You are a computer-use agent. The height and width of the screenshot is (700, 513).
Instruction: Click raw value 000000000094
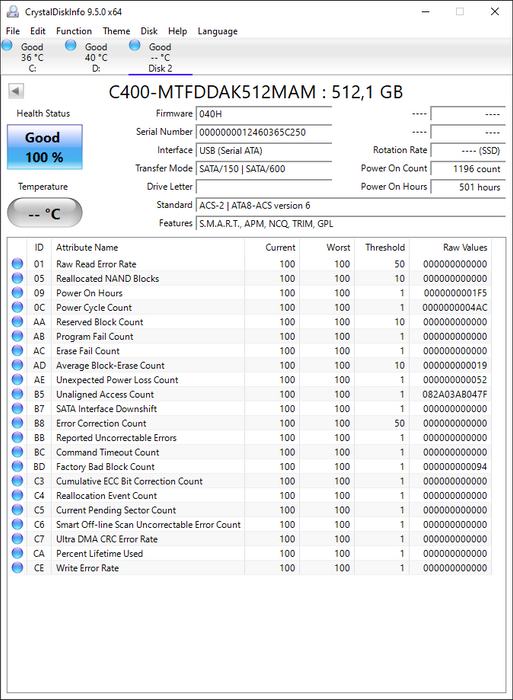pos(455,467)
